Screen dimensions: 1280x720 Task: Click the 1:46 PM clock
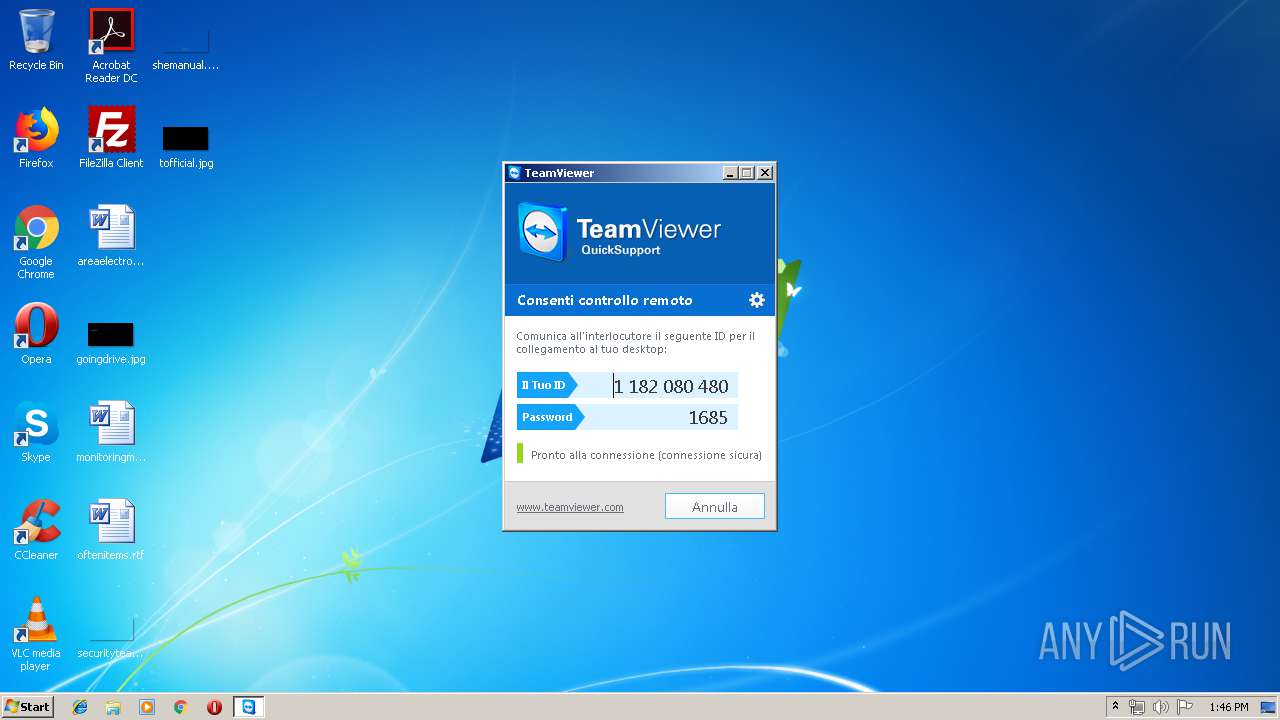click(1228, 707)
